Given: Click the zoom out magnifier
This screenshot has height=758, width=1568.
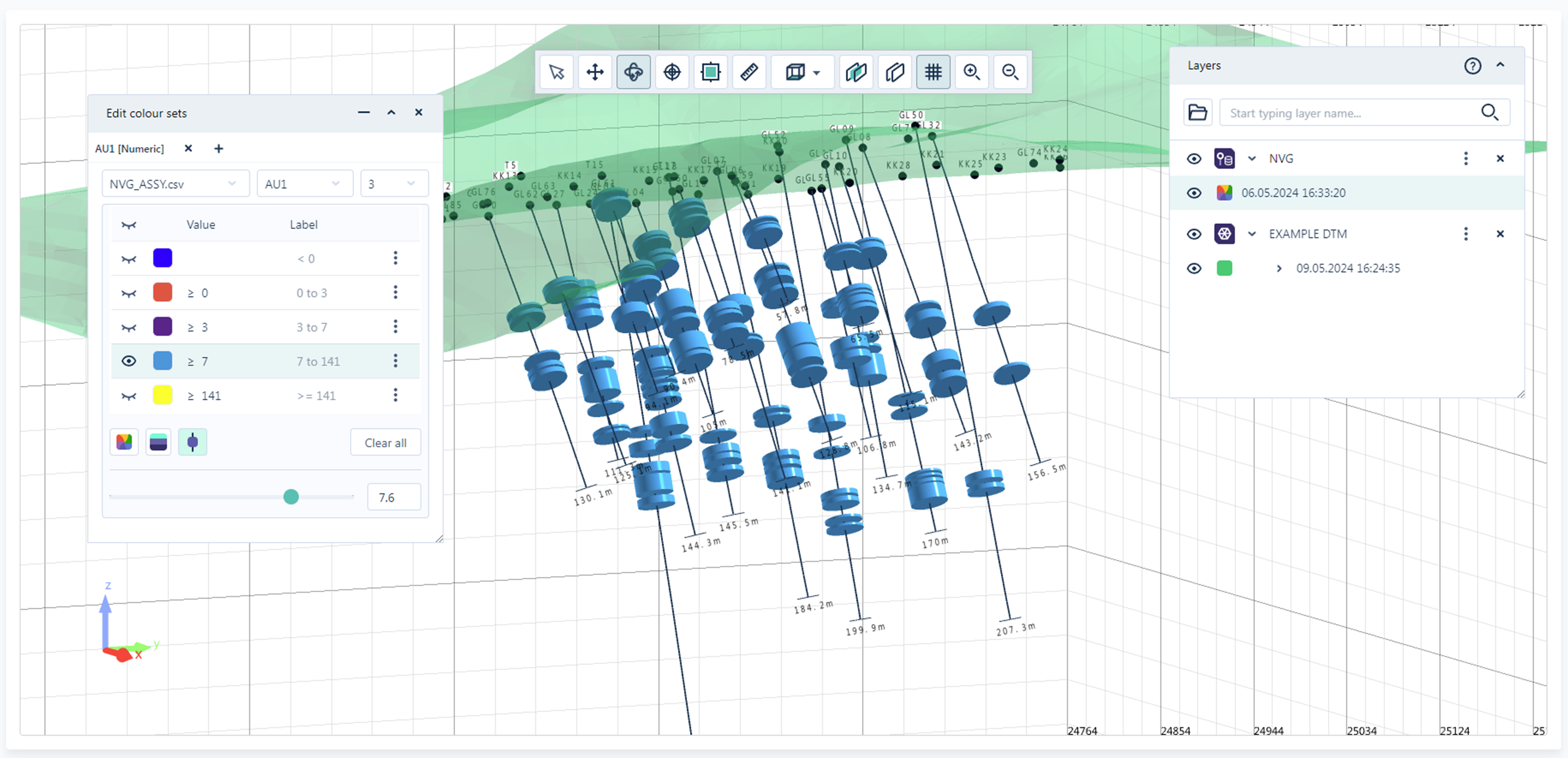Looking at the screenshot, I should [1010, 73].
